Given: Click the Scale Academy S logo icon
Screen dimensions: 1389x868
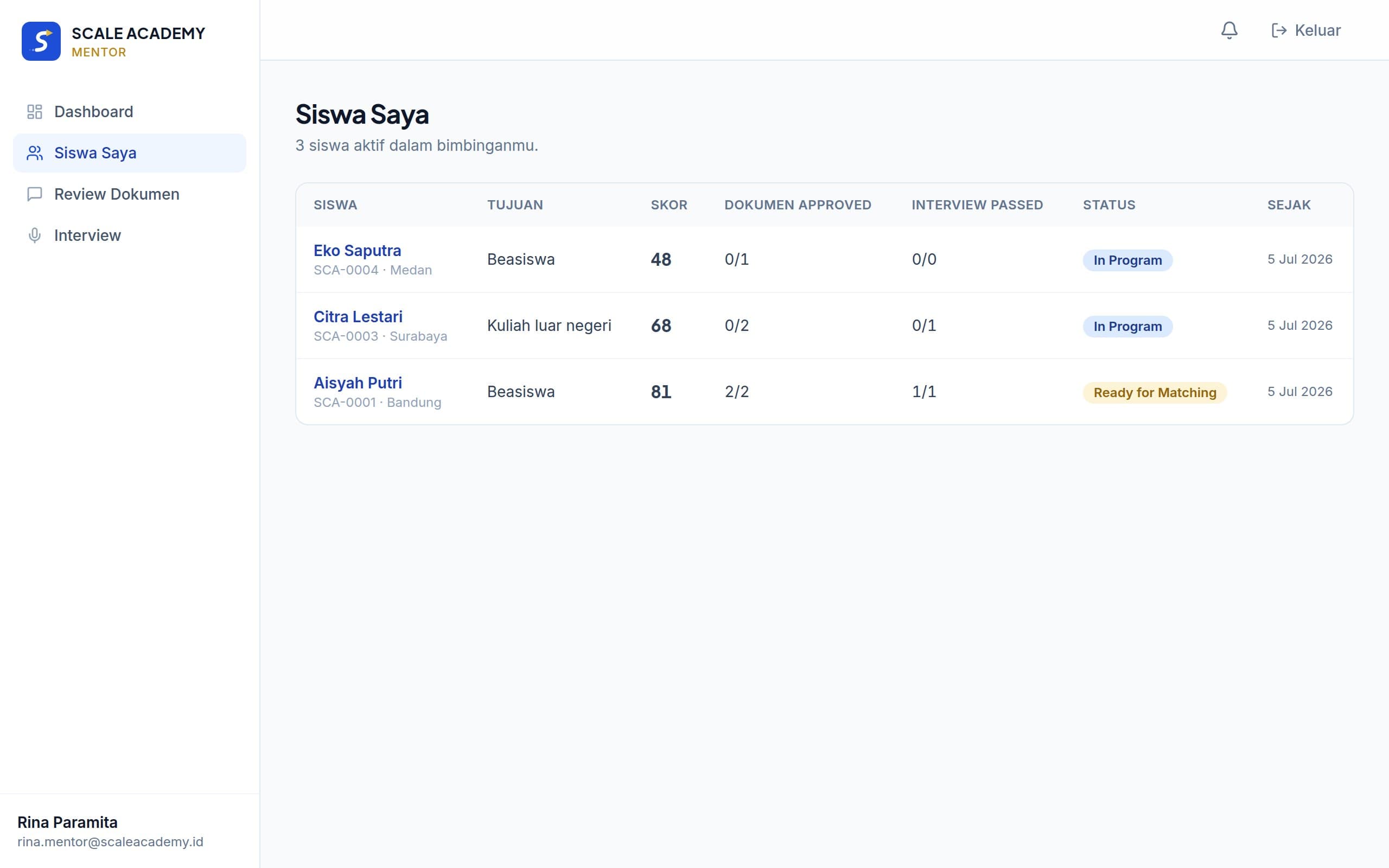Looking at the screenshot, I should (41, 41).
